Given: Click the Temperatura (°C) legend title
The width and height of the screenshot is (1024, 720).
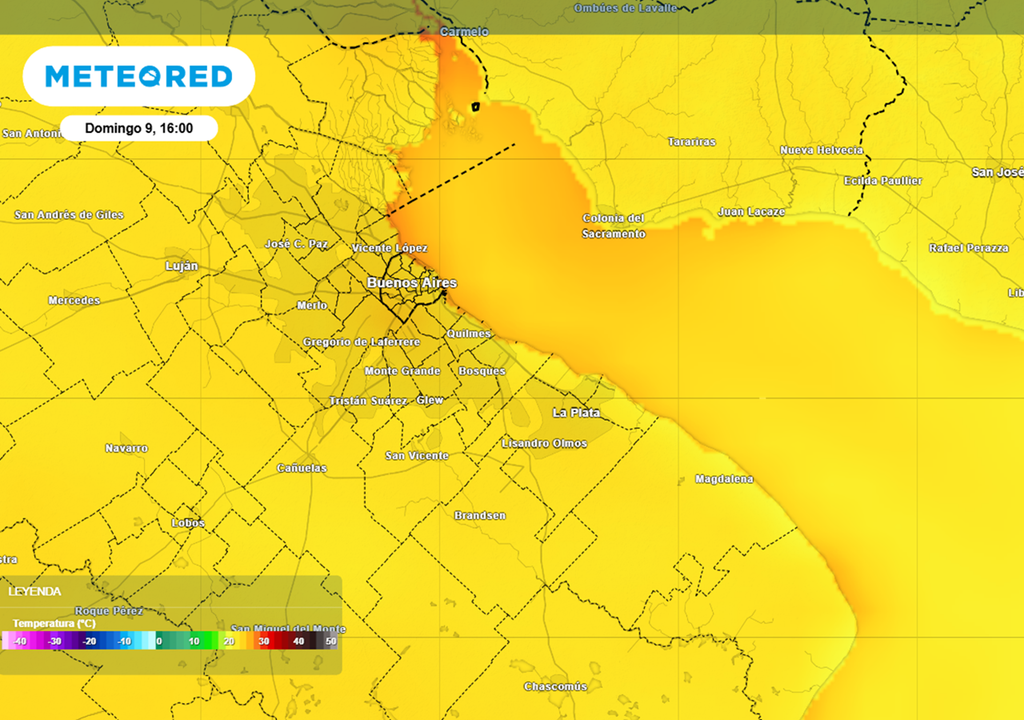Looking at the screenshot, I should 54,623.
